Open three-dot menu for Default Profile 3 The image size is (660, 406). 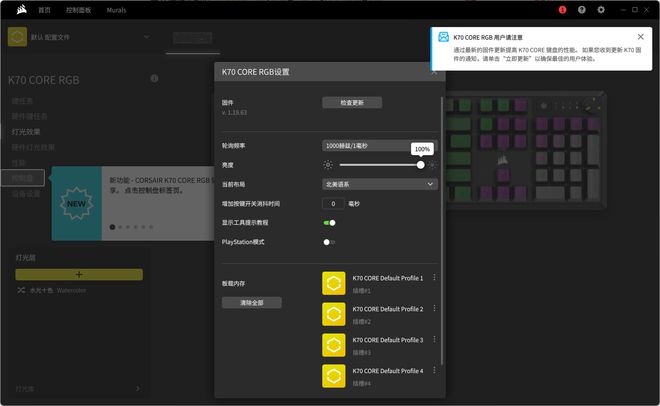(x=434, y=340)
